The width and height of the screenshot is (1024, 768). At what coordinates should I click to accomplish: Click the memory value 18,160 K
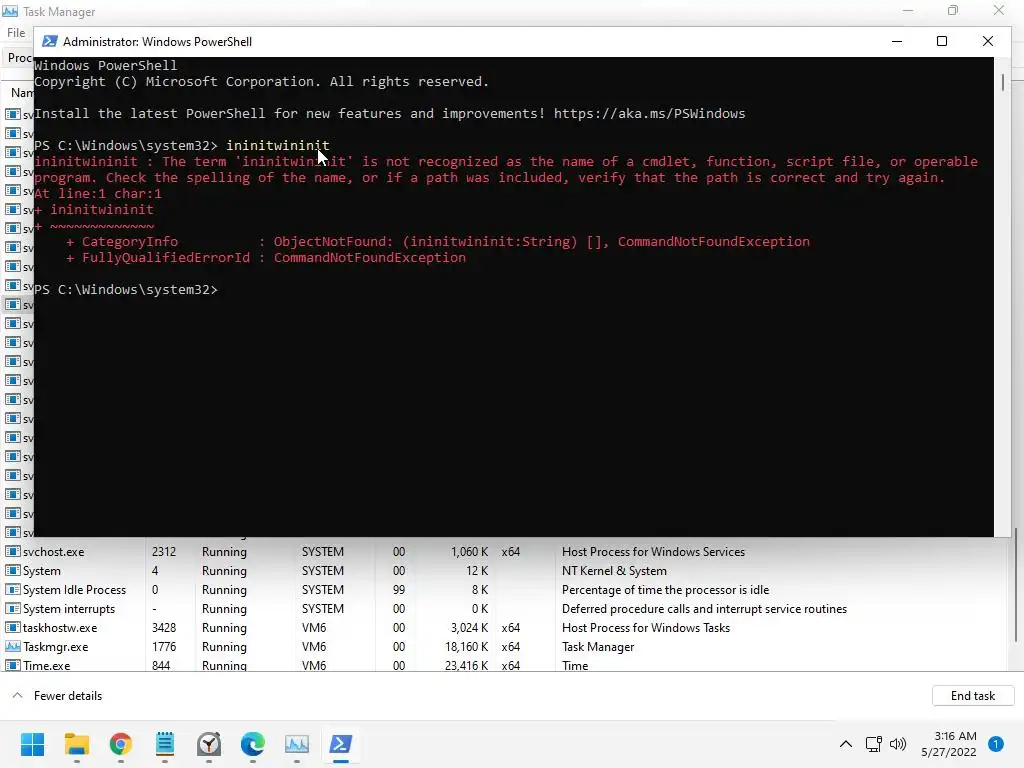click(x=466, y=647)
